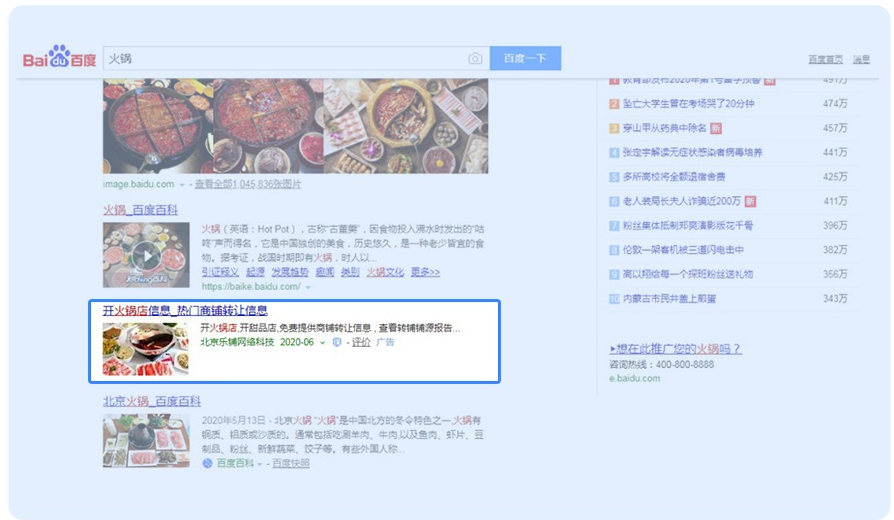Click the 百度一下 search button
This screenshot has height=520, width=894.
coord(525,58)
